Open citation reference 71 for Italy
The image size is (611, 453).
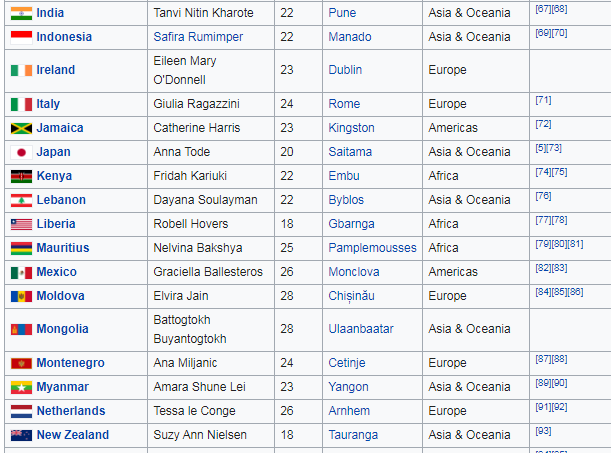coord(543,100)
